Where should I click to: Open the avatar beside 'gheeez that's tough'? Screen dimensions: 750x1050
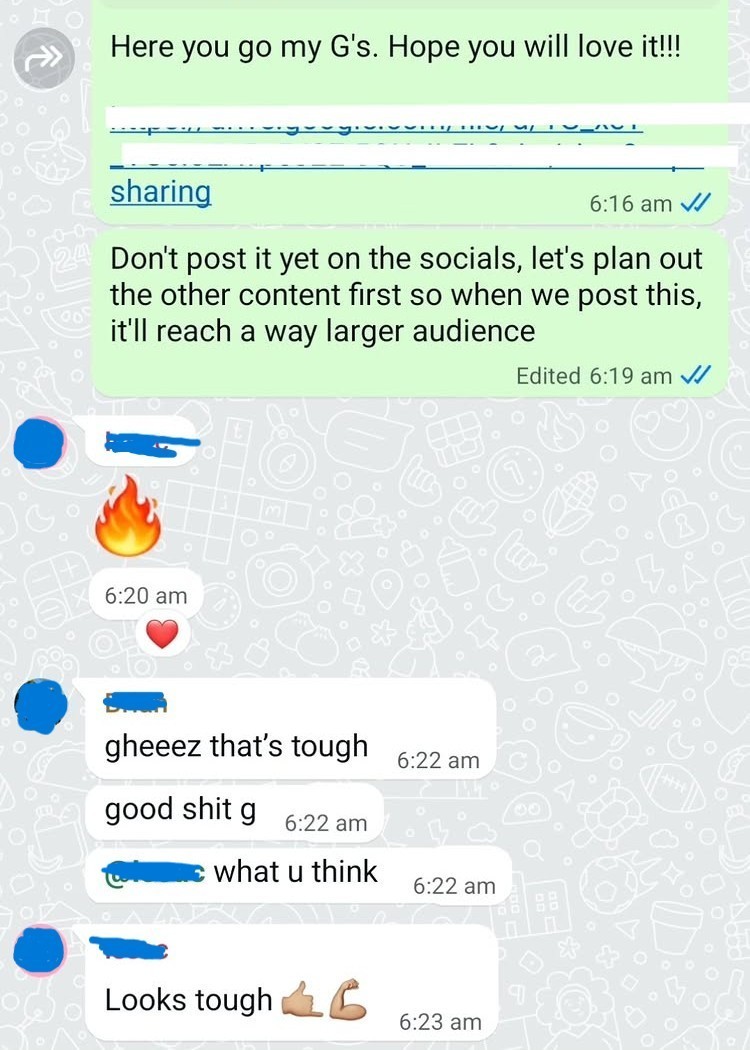[41, 706]
